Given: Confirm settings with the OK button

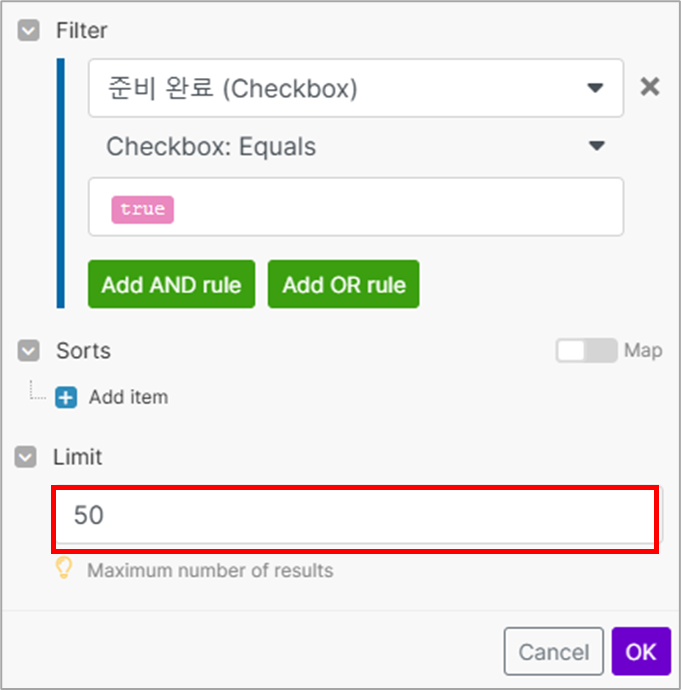Looking at the screenshot, I should (640, 652).
